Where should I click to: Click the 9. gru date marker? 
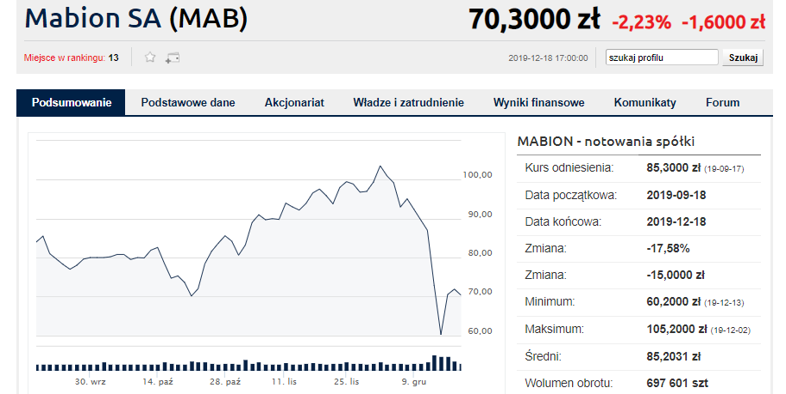[x=414, y=381]
